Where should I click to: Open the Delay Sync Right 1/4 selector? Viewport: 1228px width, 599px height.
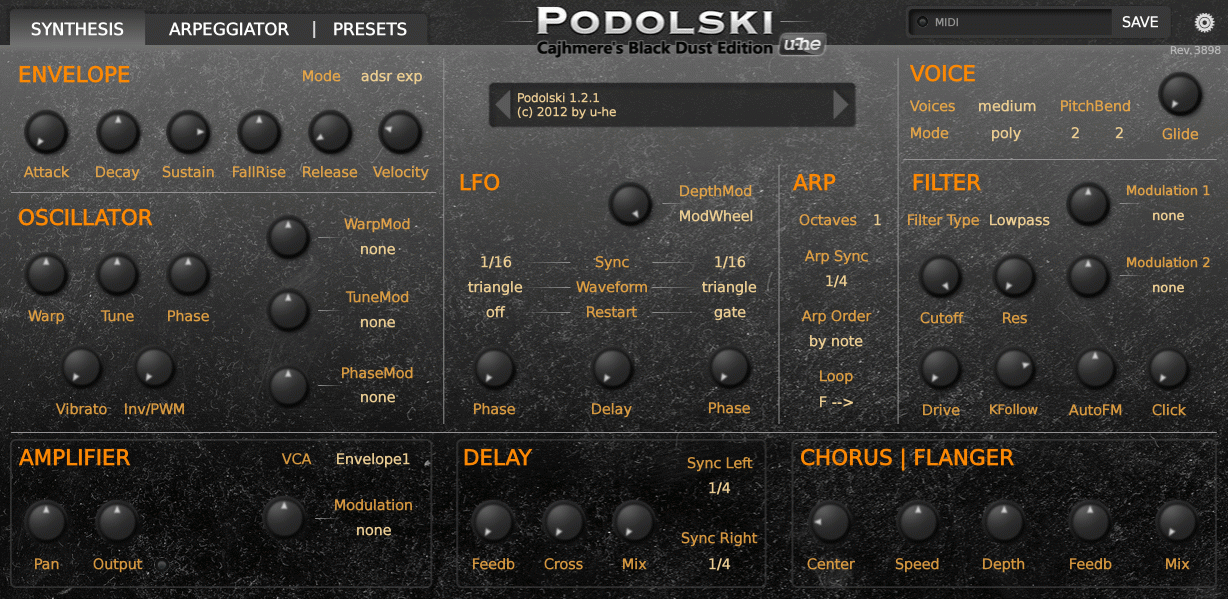719,564
